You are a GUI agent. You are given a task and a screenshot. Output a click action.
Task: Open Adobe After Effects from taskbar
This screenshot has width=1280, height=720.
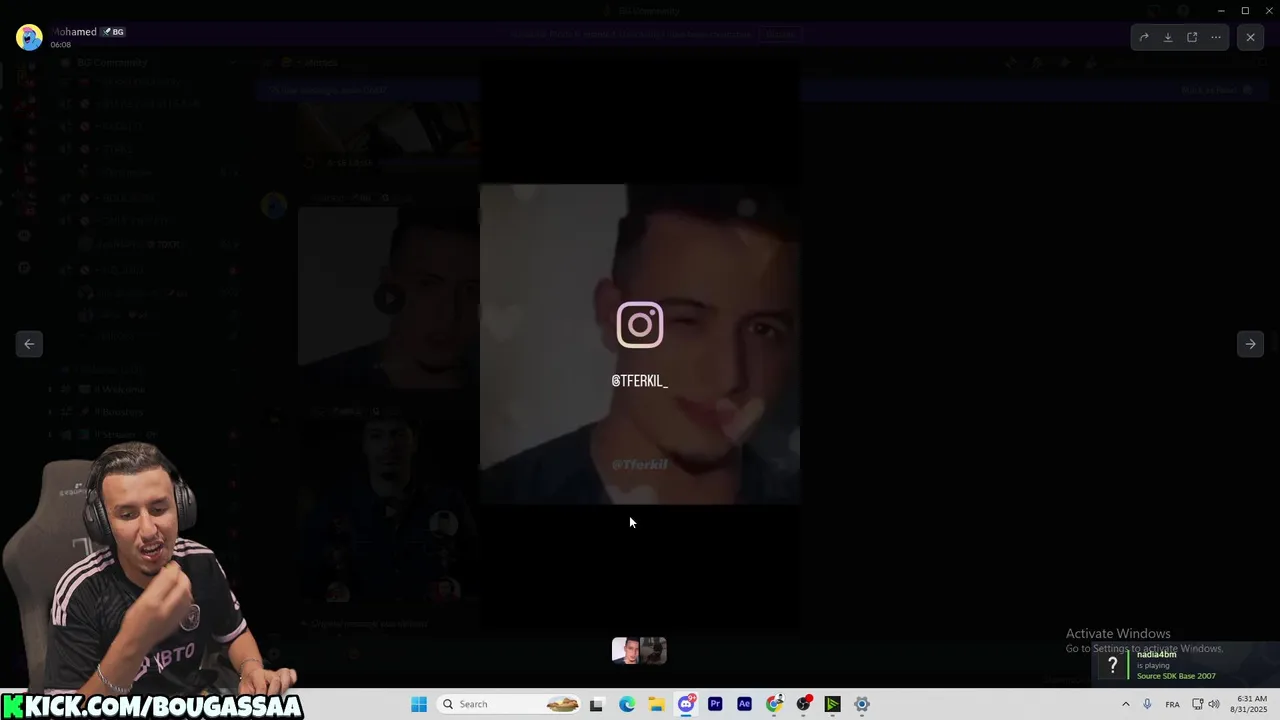click(x=744, y=704)
